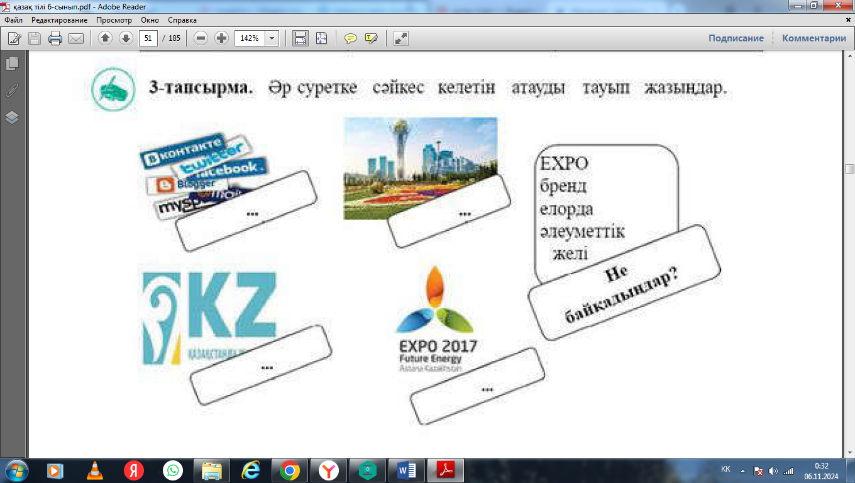
Task: Send the file by email envelope icon
Action: coord(76,39)
